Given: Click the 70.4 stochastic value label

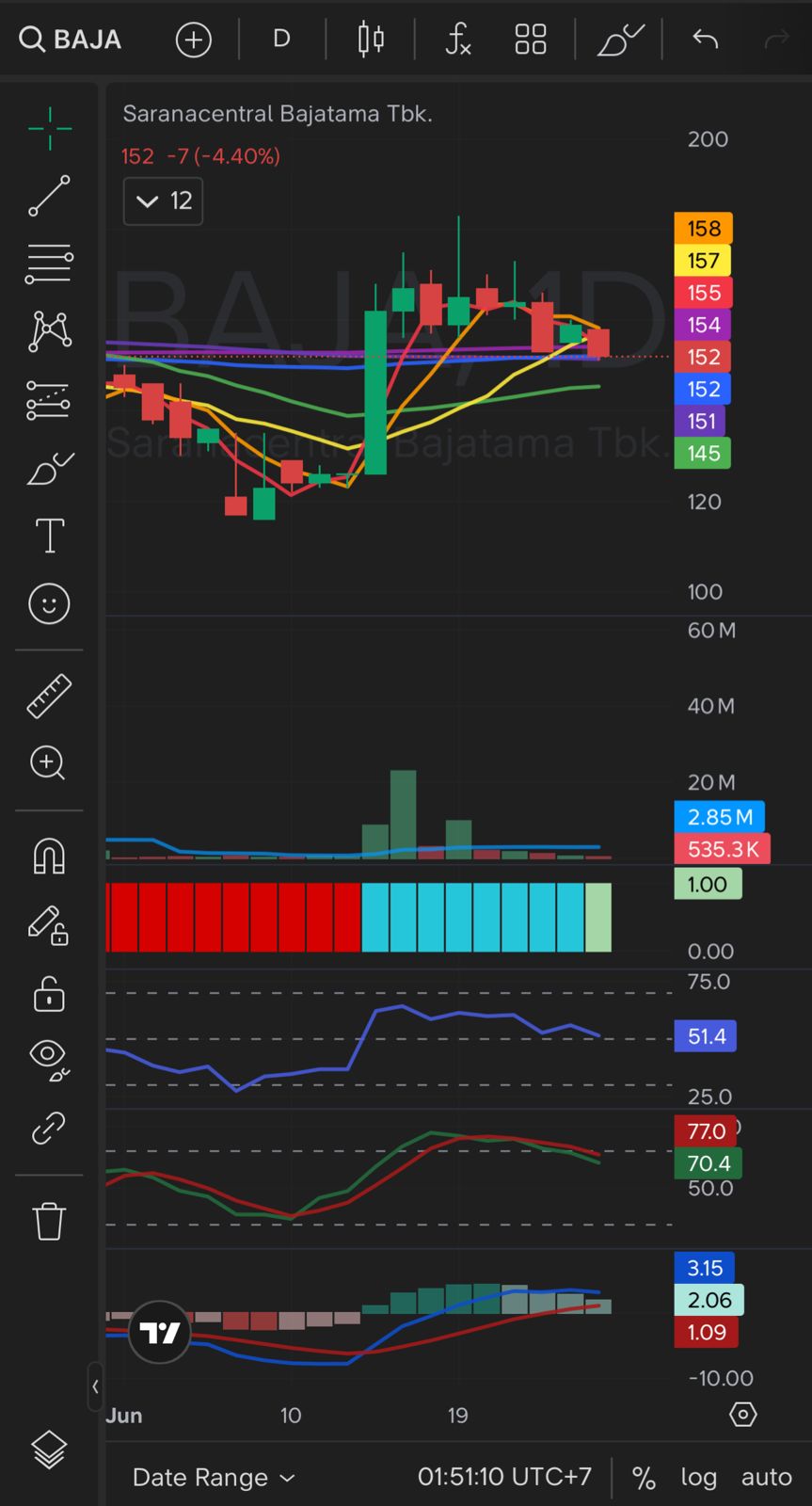Looking at the screenshot, I should 709,1163.
